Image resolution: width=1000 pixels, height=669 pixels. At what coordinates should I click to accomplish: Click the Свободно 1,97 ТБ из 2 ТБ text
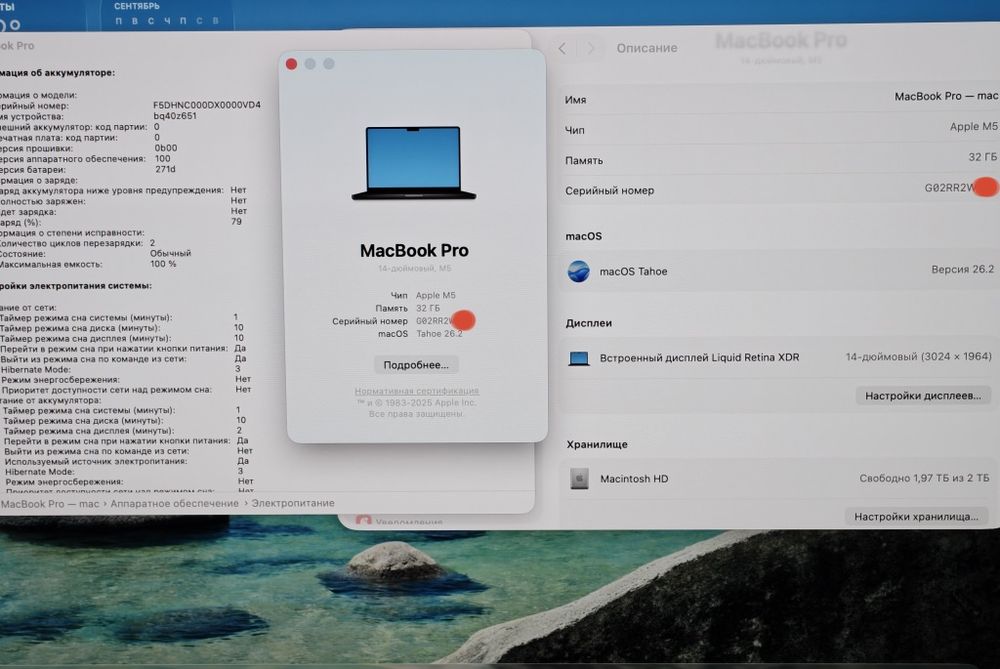[924, 478]
